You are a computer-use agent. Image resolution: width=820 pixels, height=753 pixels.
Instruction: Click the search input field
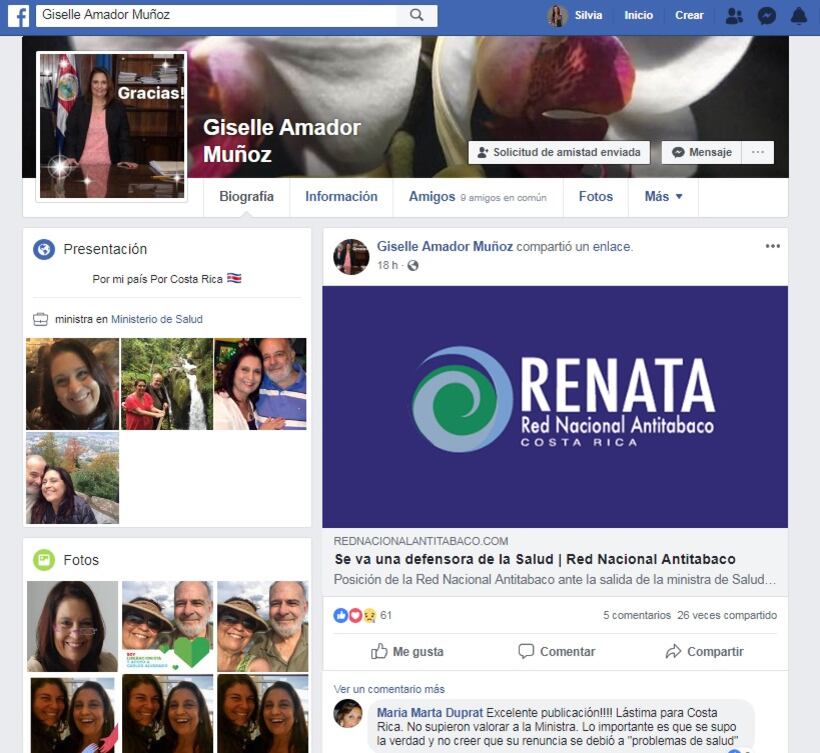215,15
